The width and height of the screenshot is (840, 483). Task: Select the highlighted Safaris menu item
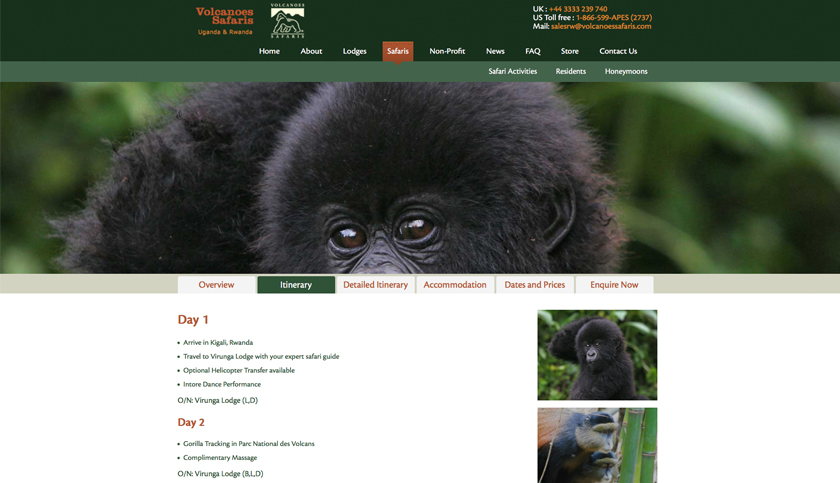click(x=398, y=51)
